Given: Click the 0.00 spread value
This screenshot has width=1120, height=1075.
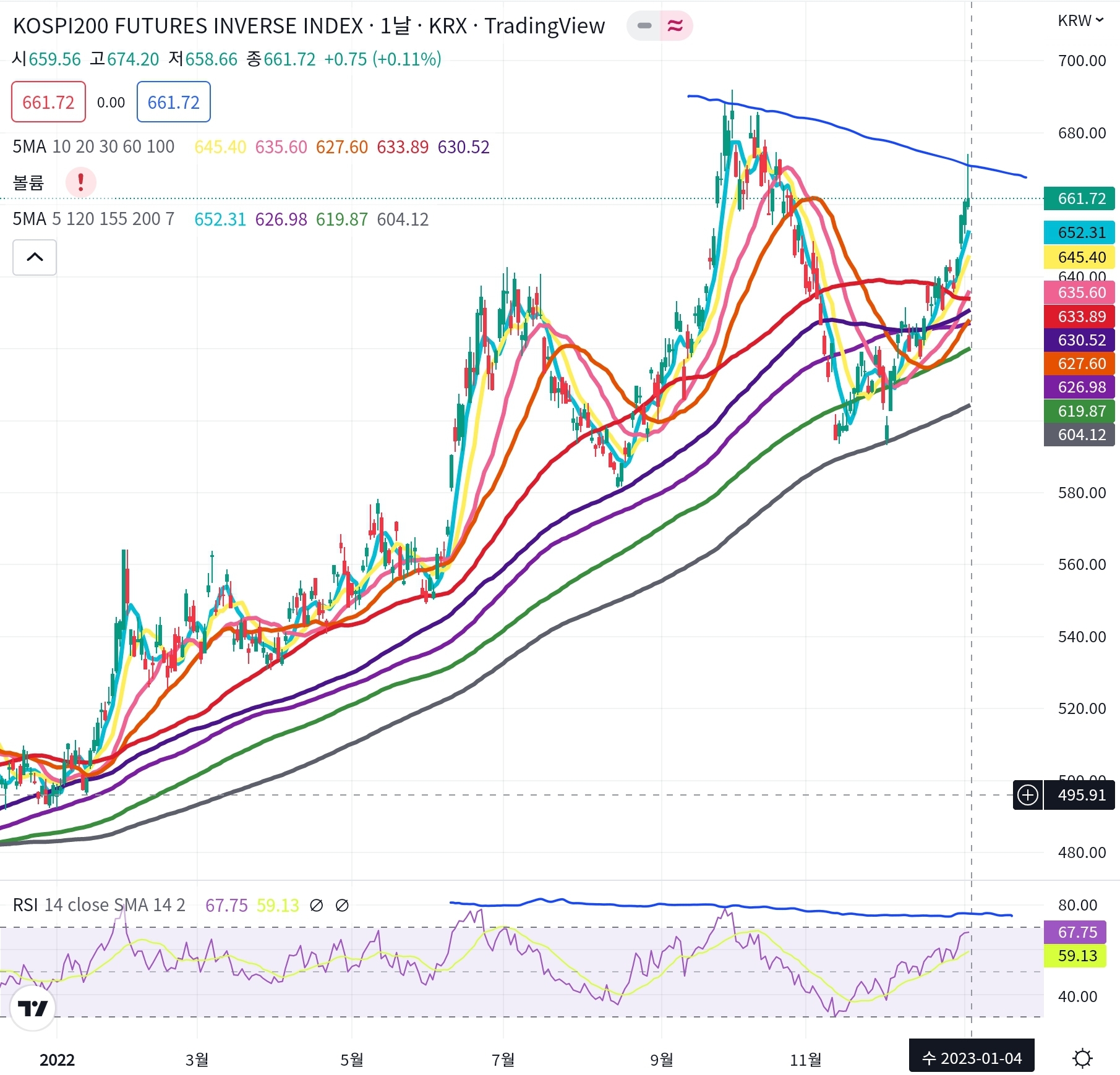Looking at the screenshot, I should (111, 103).
